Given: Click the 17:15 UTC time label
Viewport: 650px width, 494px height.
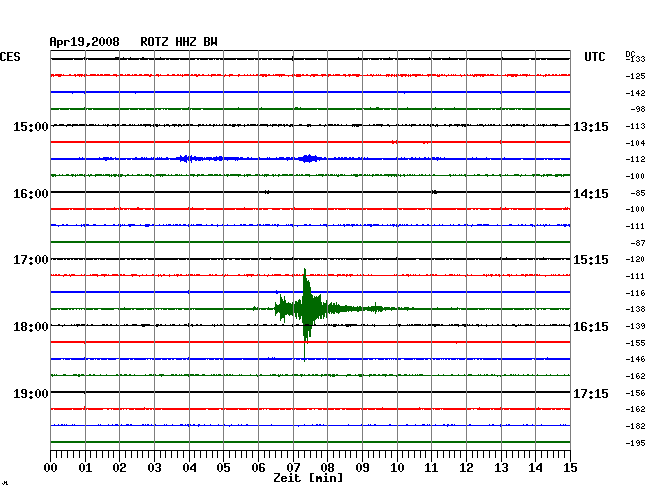Looking at the screenshot, I should [x=591, y=393].
